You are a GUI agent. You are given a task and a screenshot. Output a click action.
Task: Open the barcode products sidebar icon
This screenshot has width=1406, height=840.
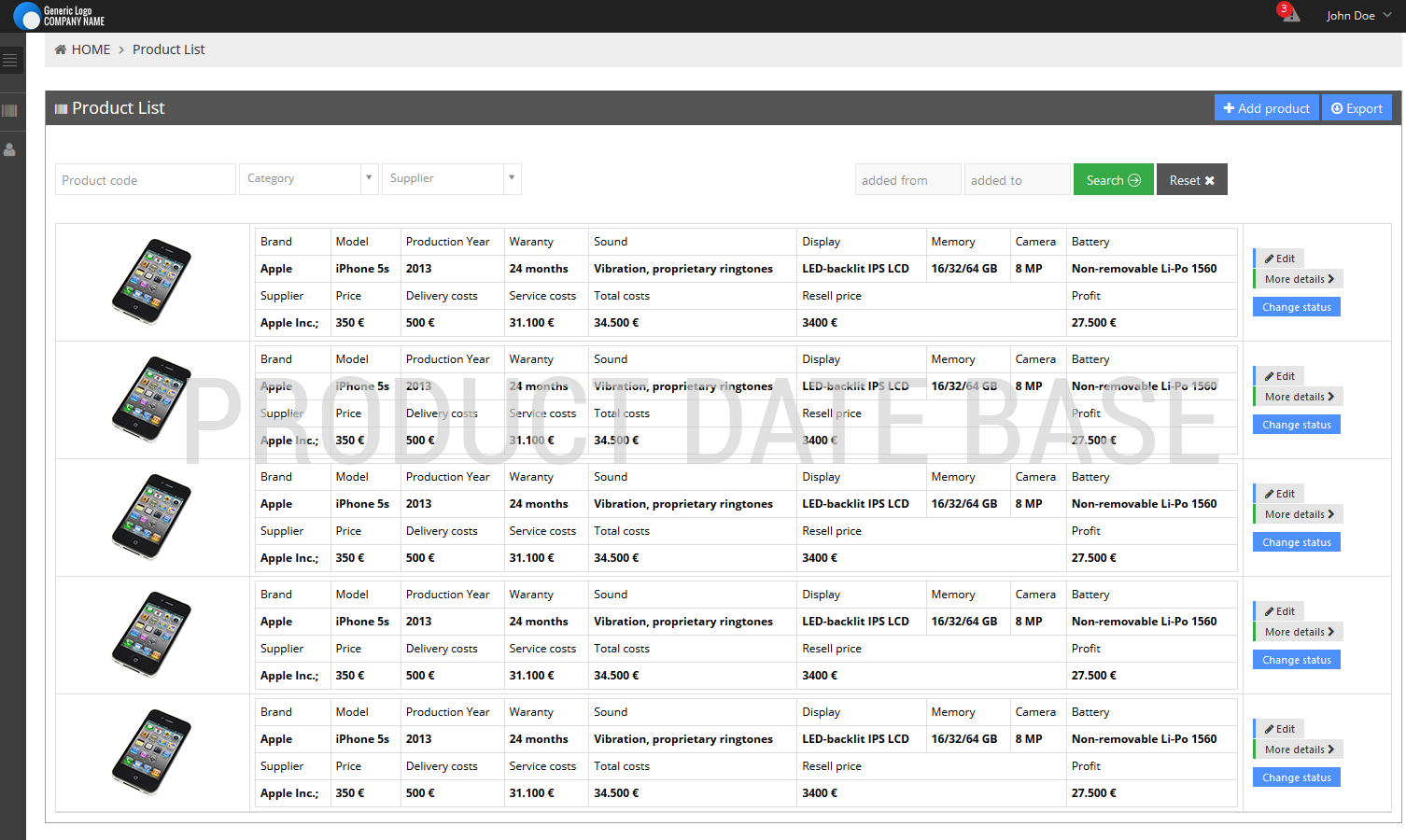click(x=10, y=110)
